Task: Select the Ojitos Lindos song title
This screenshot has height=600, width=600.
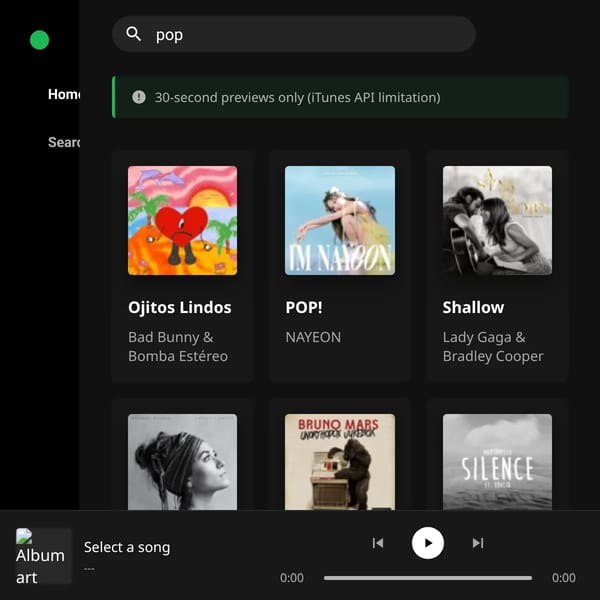Action: [180, 307]
